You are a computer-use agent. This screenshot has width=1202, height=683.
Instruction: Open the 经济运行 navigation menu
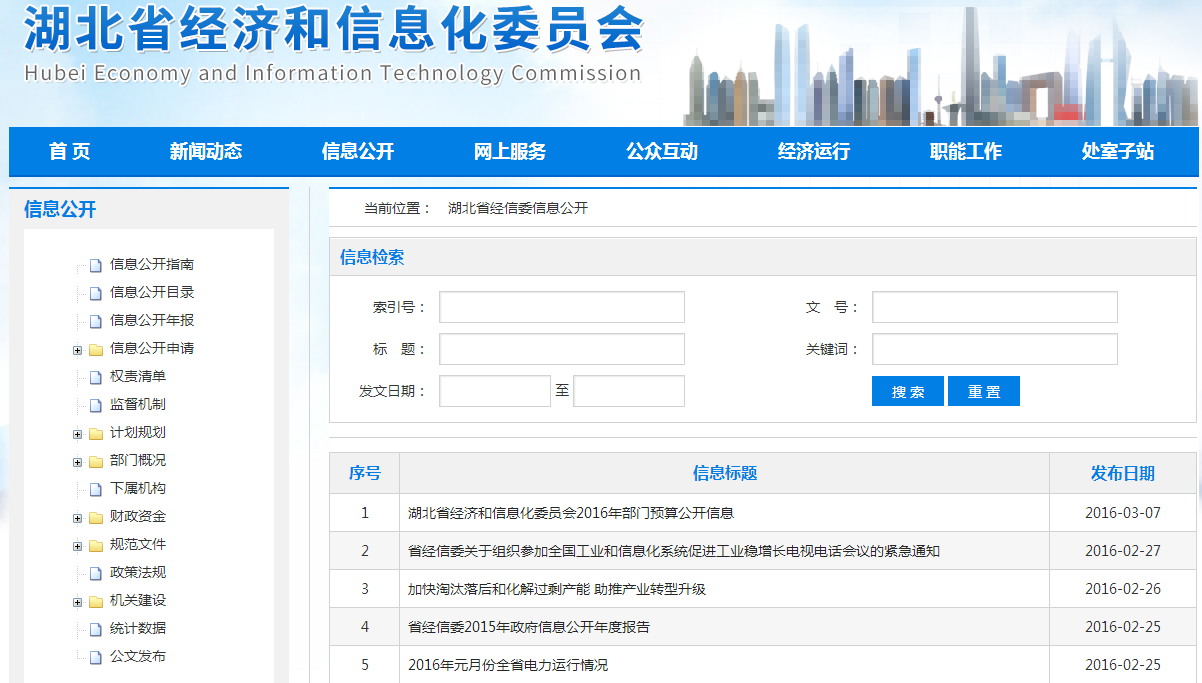pos(813,152)
